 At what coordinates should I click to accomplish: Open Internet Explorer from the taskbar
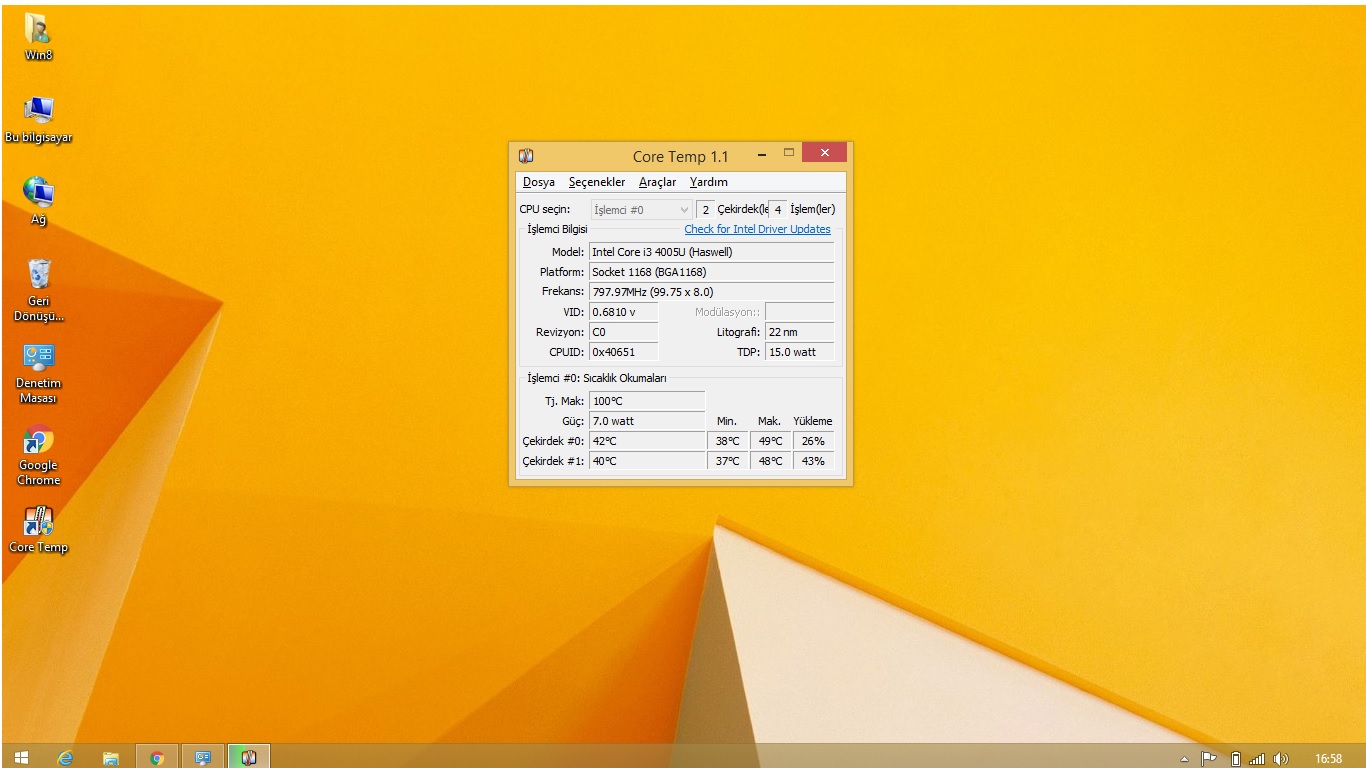click(x=66, y=758)
